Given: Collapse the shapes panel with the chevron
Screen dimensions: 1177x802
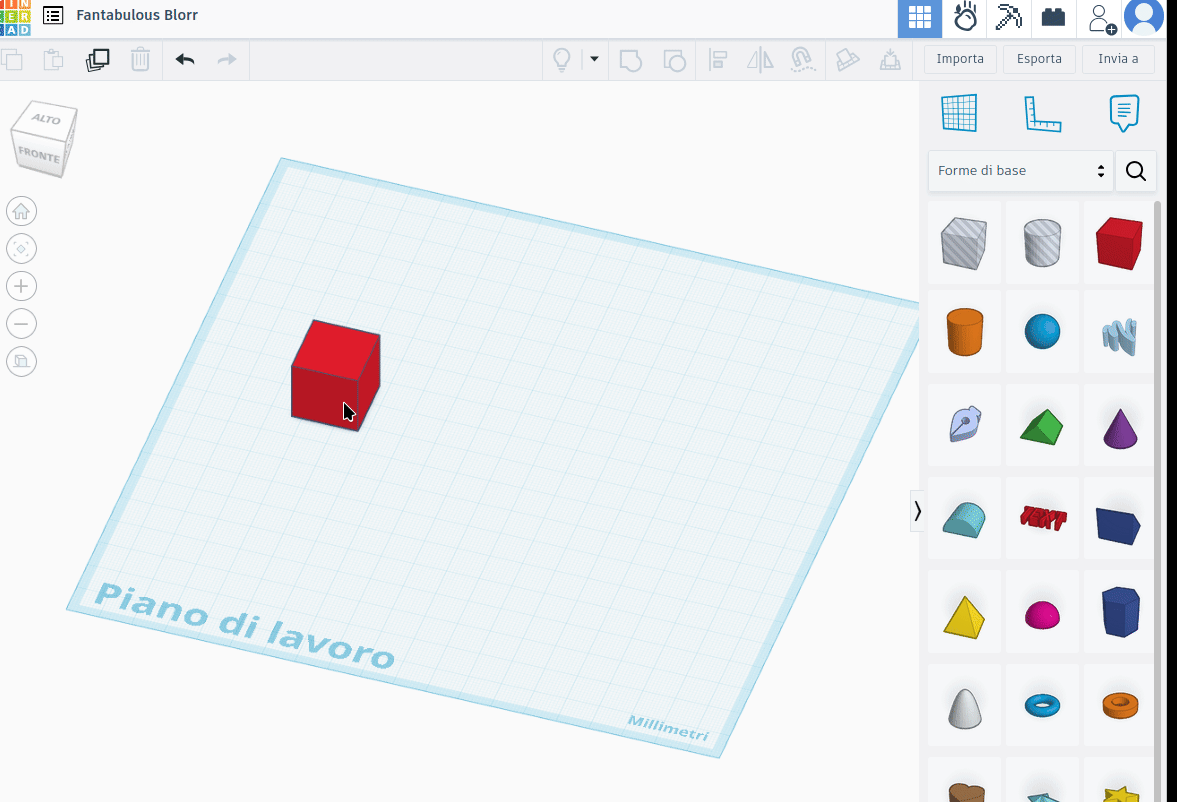Looking at the screenshot, I should tap(917, 511).
